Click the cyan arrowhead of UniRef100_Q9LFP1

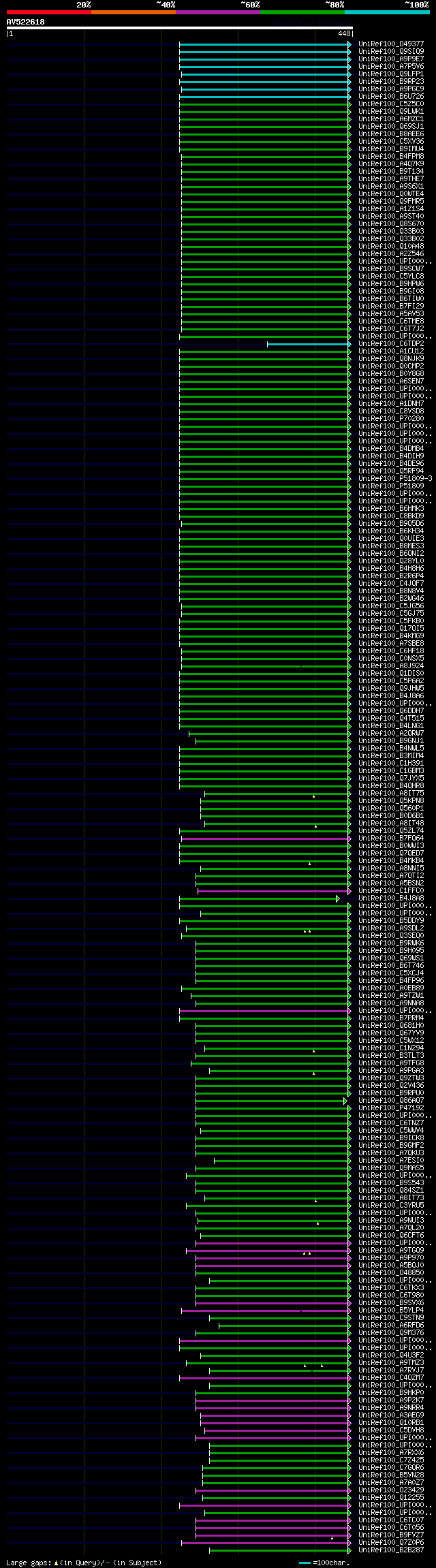click(349, 74)
